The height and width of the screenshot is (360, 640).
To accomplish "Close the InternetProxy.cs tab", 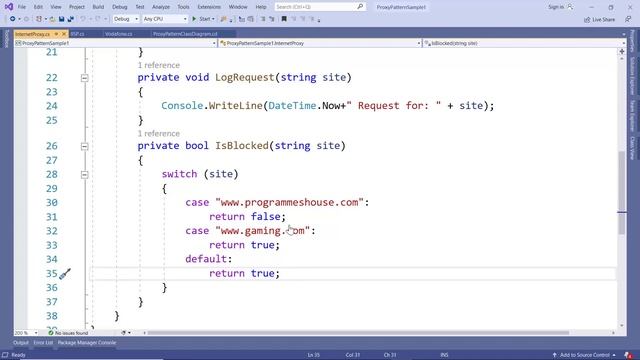I will [64, 34].
